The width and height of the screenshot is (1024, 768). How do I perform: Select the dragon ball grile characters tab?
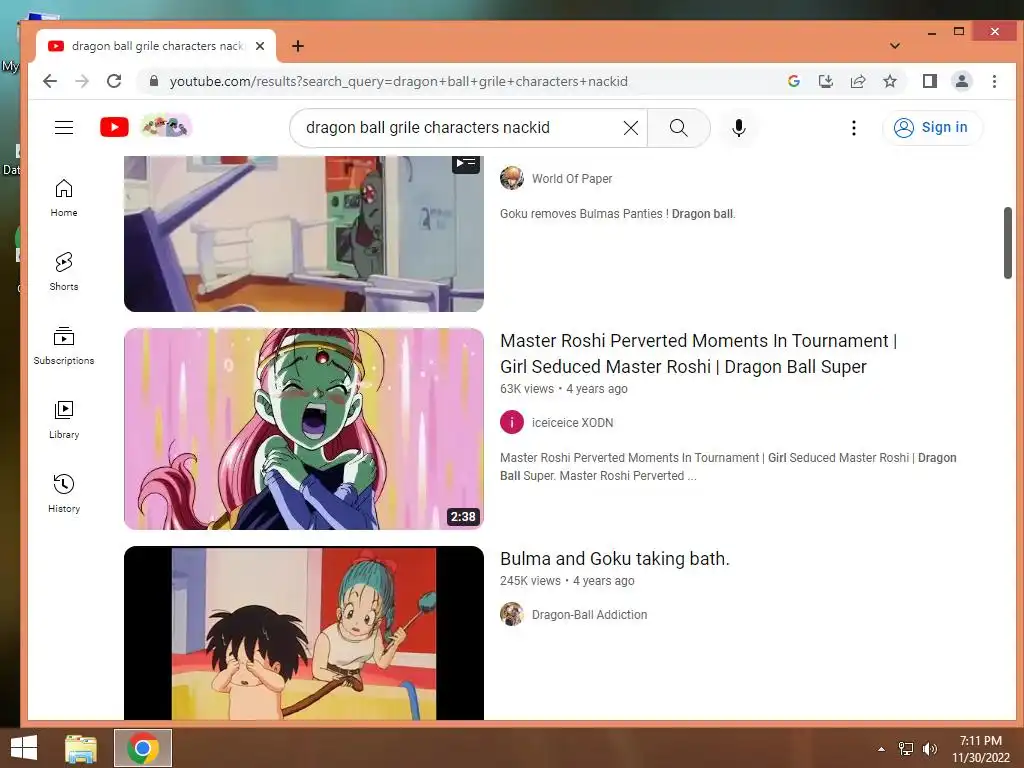tap(155, 46)
